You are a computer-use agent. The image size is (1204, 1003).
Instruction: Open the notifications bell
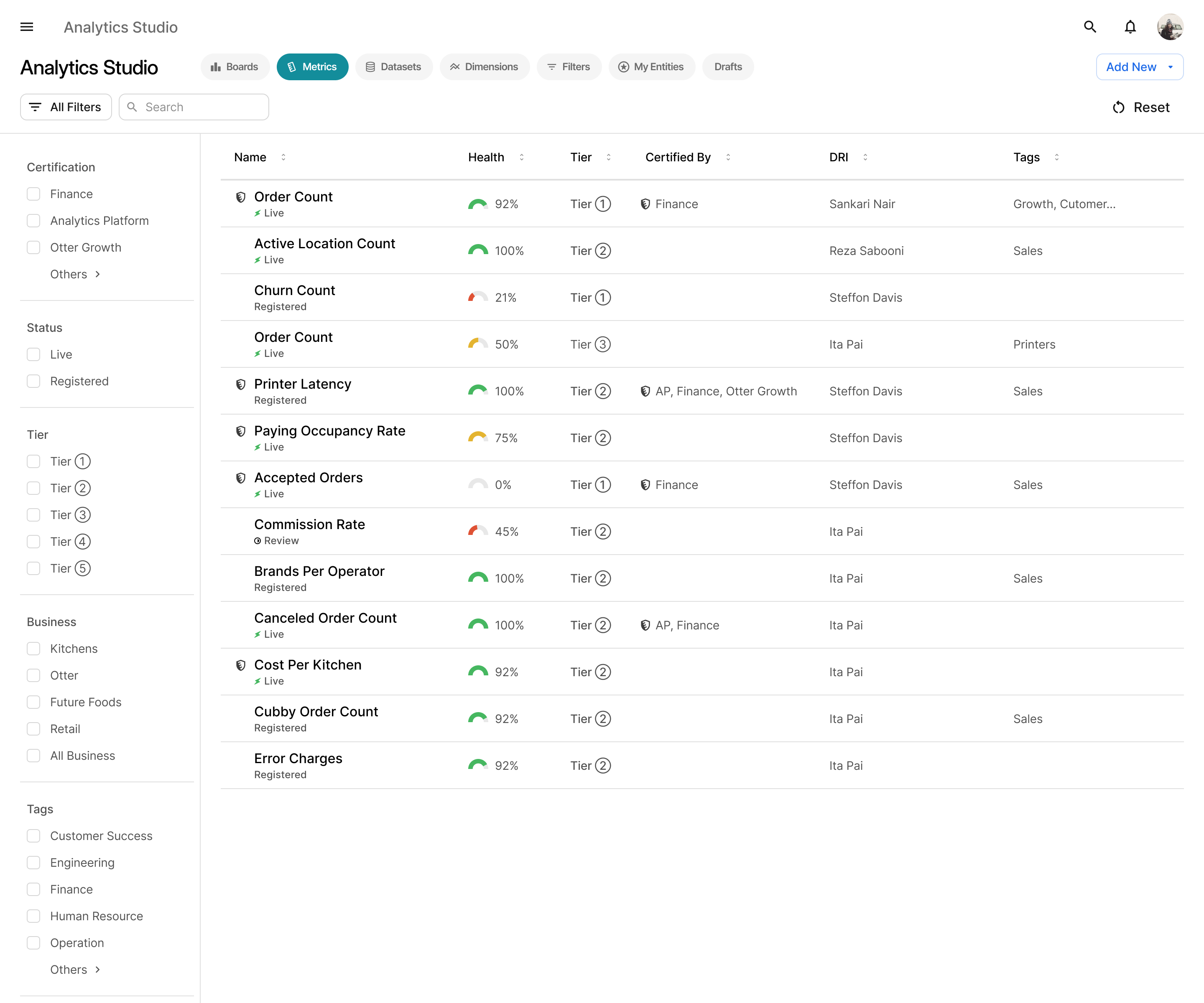pos(1130,27)
